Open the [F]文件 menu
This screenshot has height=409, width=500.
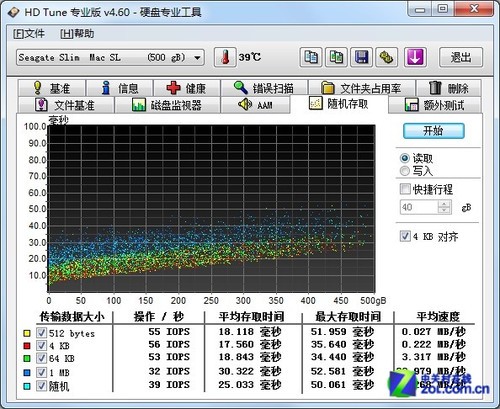[29, 34]
